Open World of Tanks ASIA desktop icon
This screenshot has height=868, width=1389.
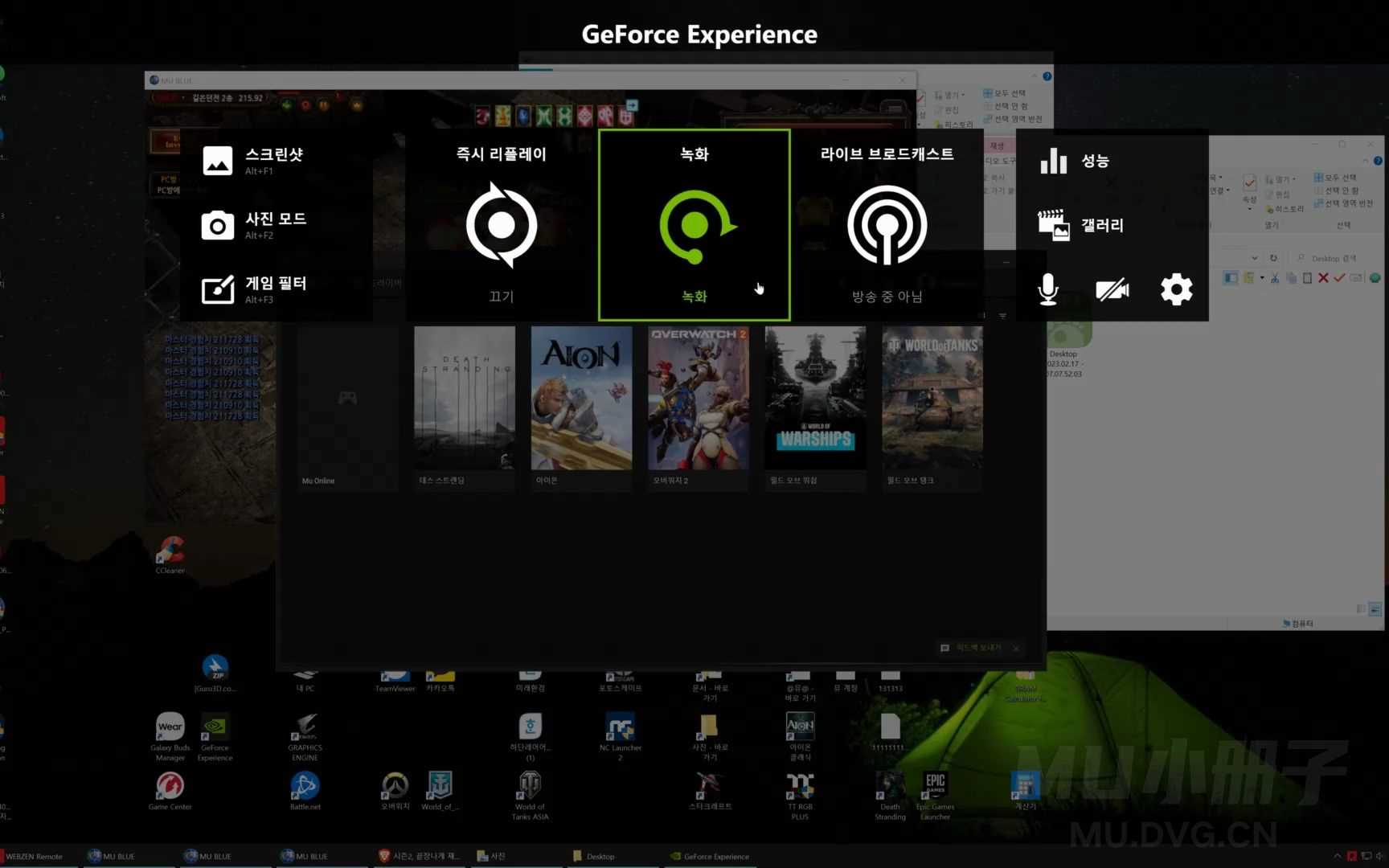coord(531,796)
